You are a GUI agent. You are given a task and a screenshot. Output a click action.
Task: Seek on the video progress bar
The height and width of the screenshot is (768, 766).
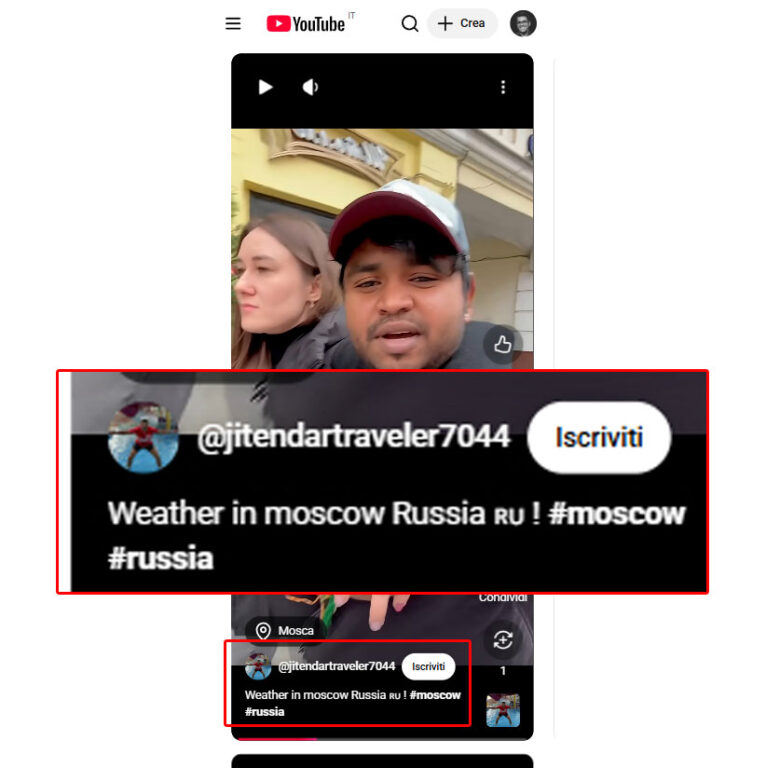pos(382,739)
